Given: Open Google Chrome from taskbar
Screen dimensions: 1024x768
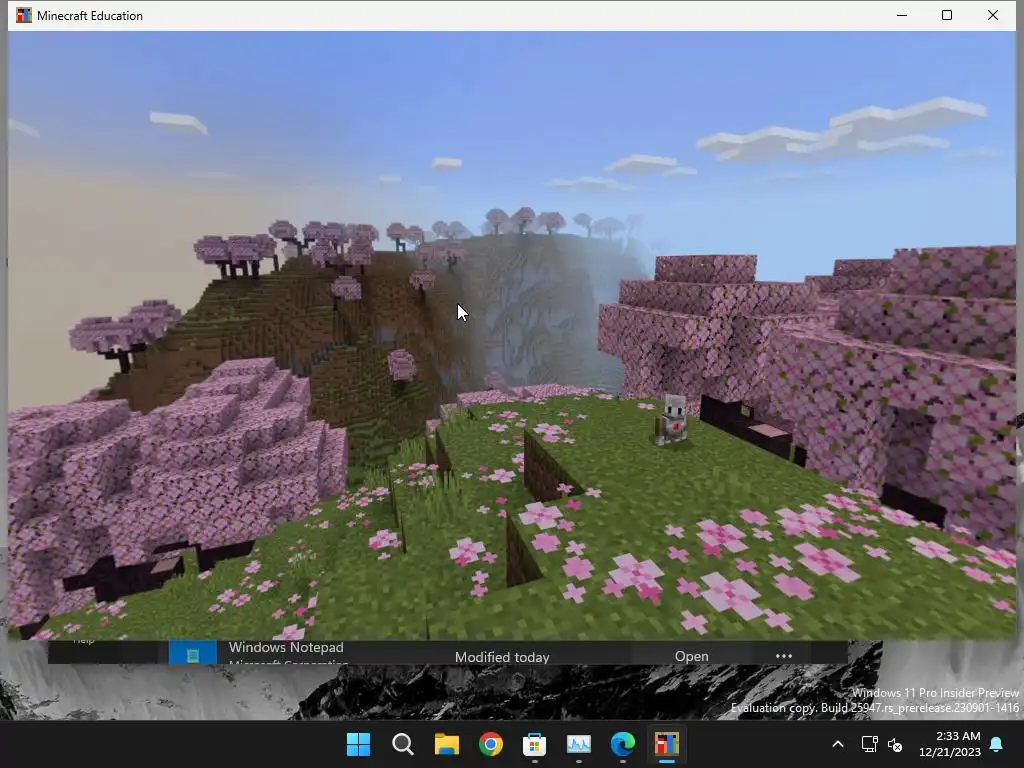Looking at the screenshot, I should (x=490, y=744).
